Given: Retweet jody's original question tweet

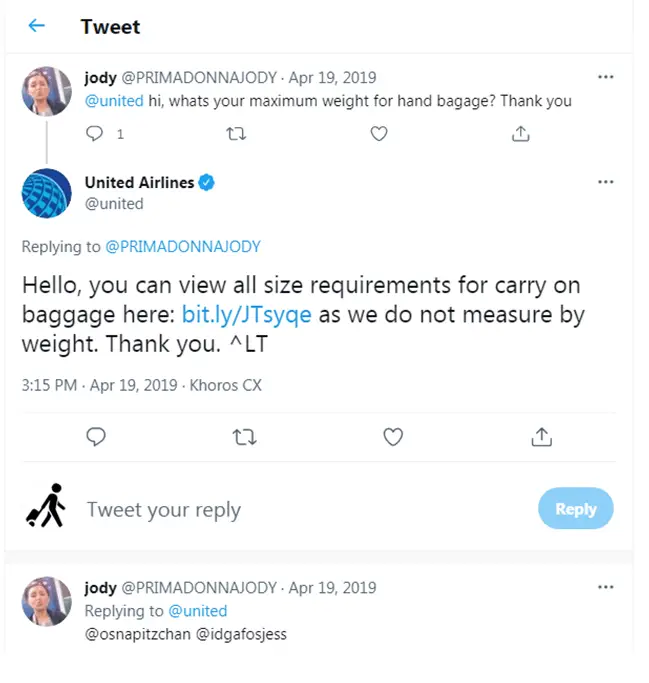Looking at the screenshot, I should point(237,133).
